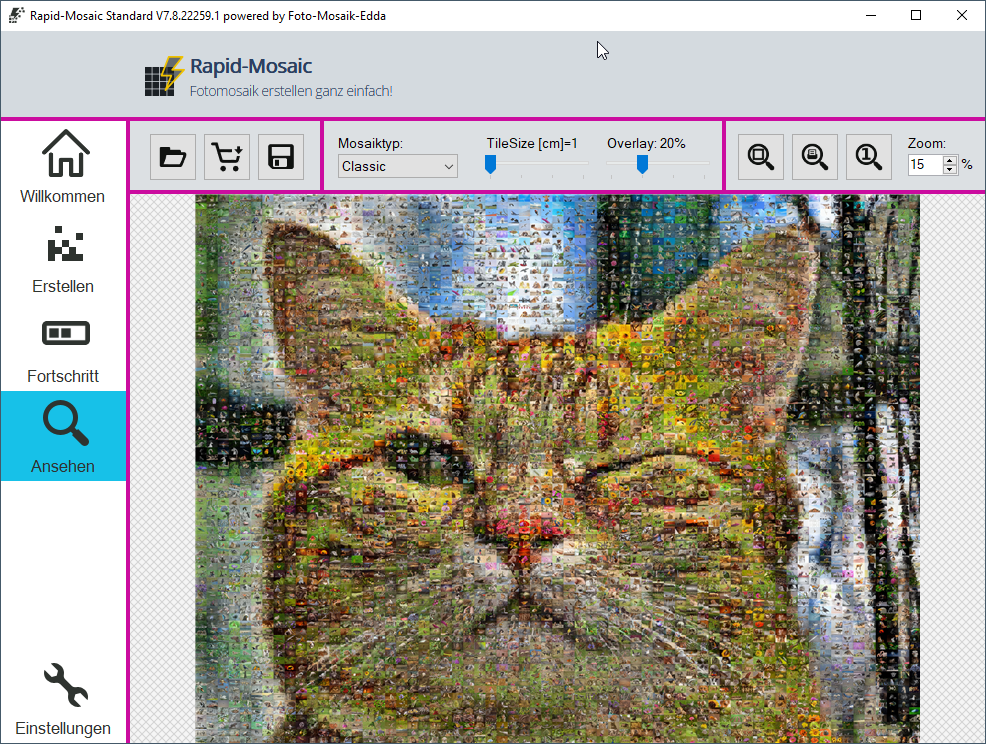Maximize the Rapid-Mosaic window
Viewport: 986px width, 744px height.
pyautogui.click(x=916, y=15)
